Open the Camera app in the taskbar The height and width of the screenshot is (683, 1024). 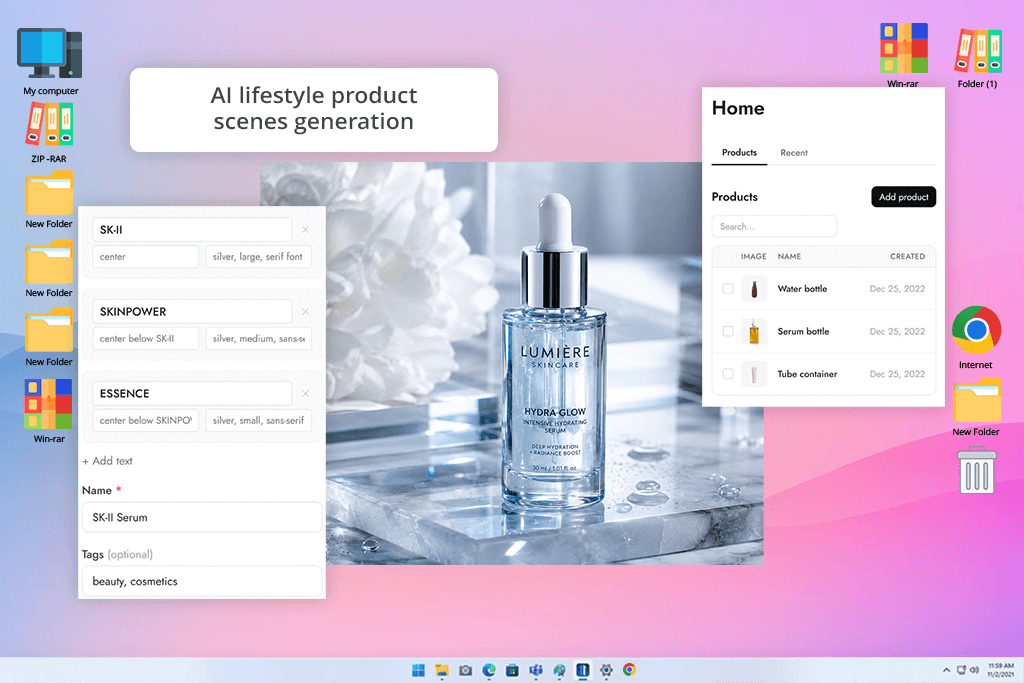[x=466, y=670]
